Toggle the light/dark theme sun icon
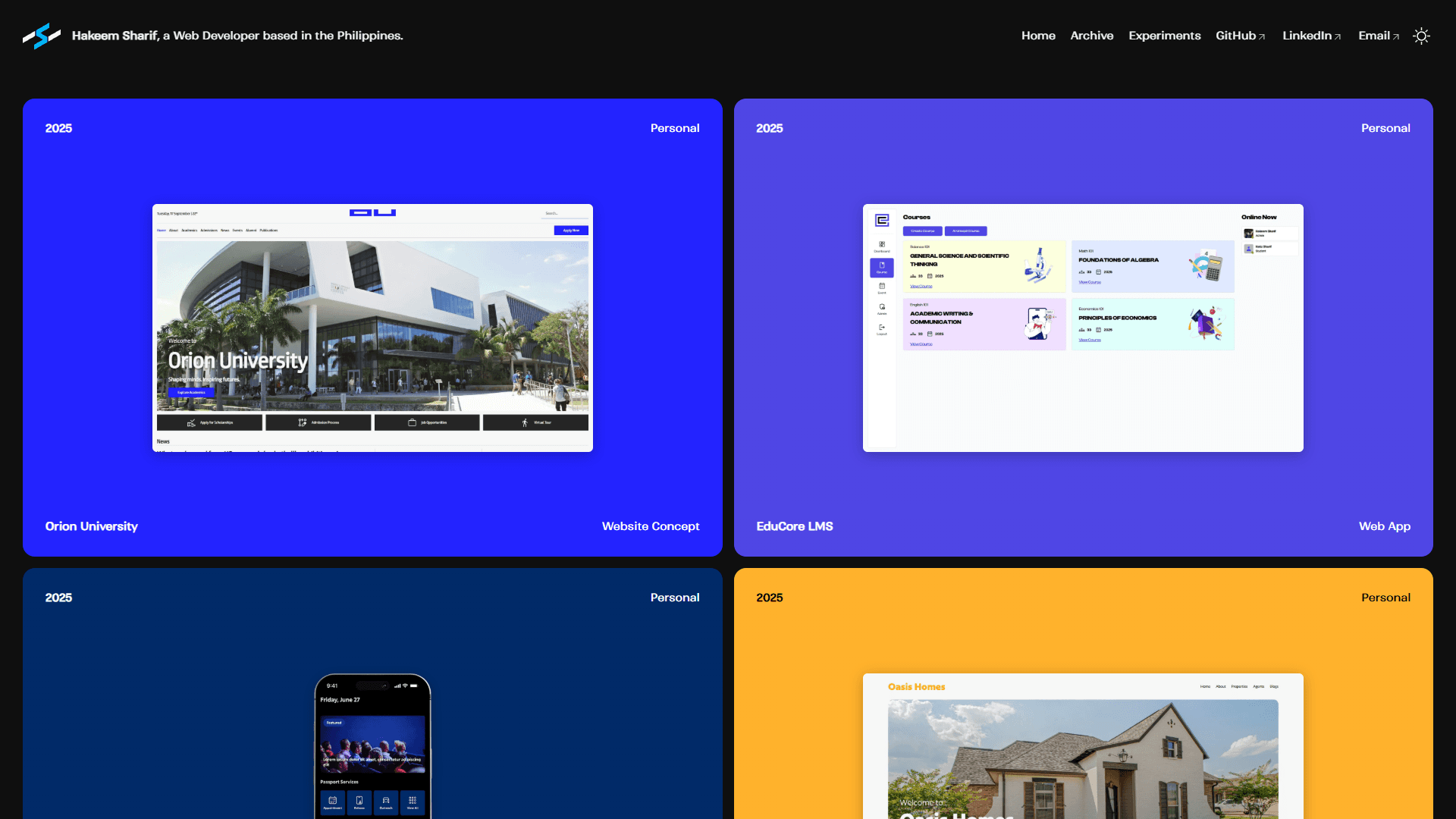1456x819 pixels. 1421,36
